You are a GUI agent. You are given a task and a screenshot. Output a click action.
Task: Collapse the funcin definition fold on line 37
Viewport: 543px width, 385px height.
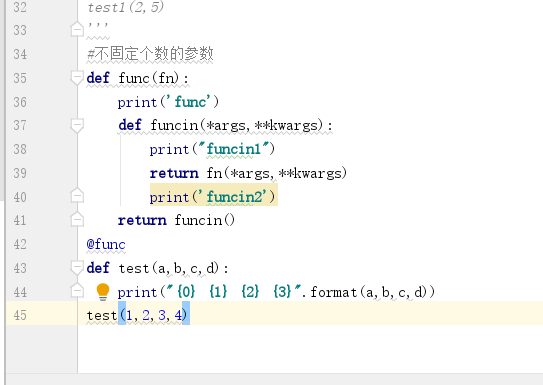point(77,125)
